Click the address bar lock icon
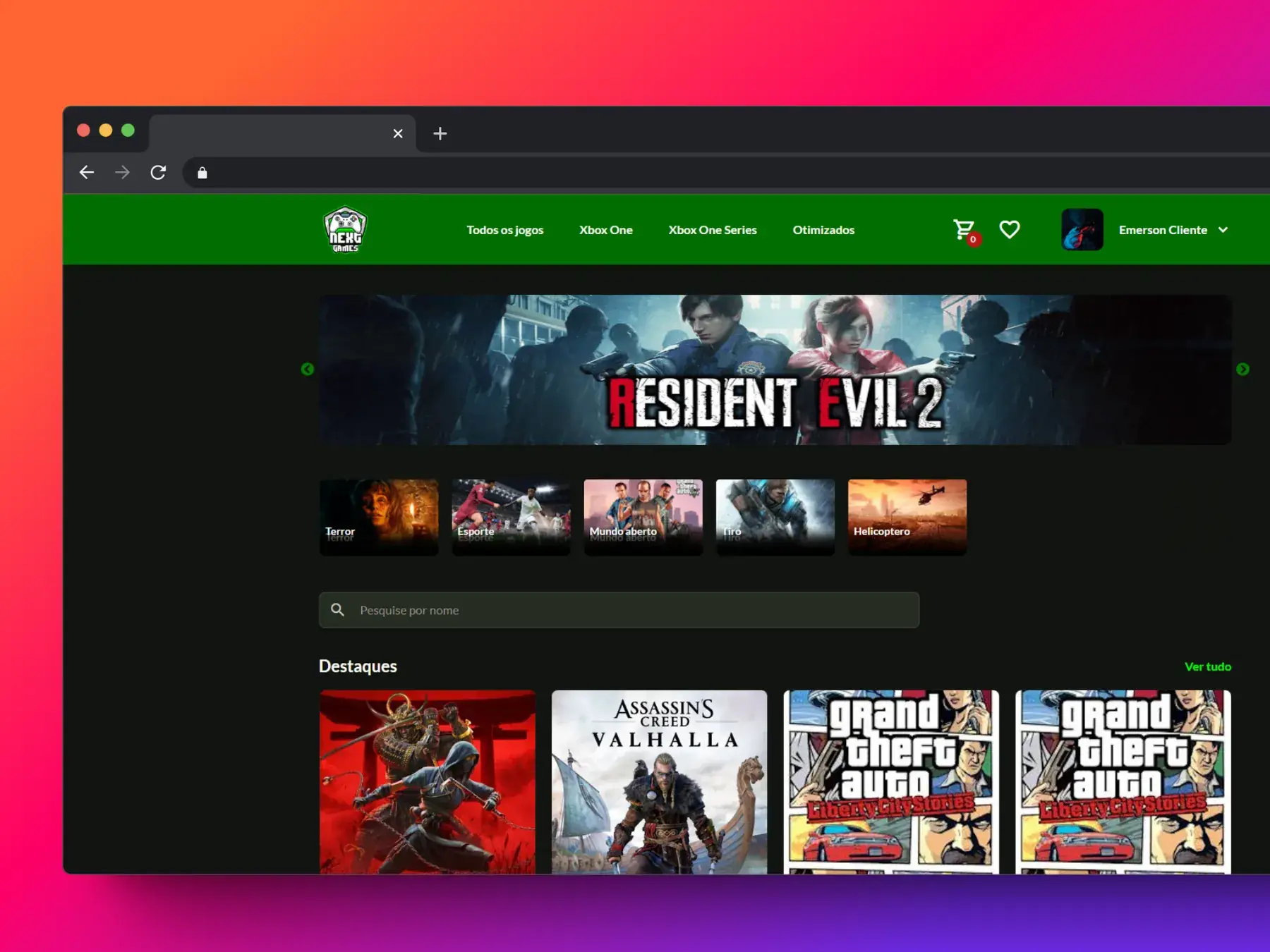 click(x=202, y=173)
